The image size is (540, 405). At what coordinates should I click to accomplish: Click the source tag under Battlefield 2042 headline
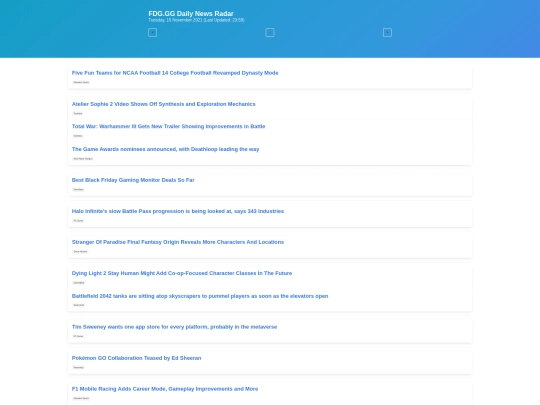coord(79,305)
